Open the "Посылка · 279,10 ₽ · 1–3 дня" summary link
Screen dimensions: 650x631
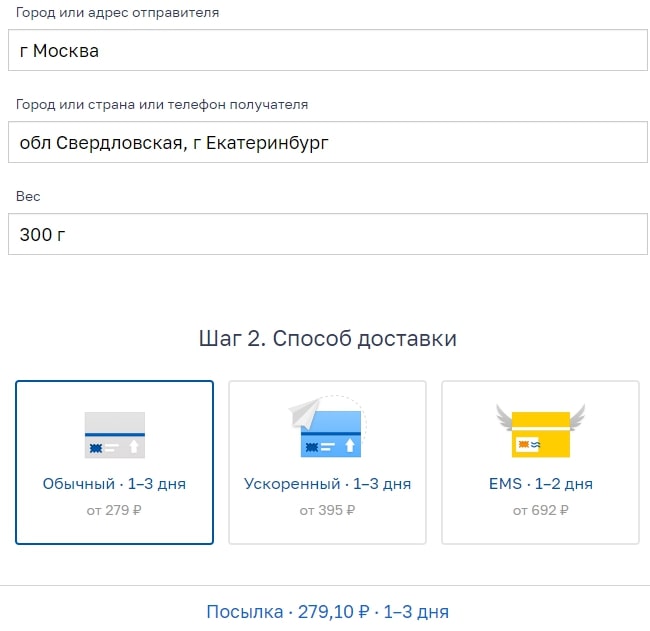point(327,612)
